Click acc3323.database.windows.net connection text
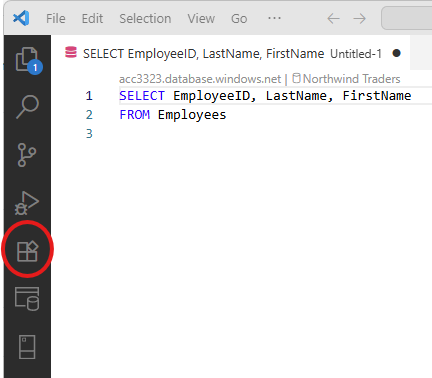The width and height of the screenshot is (432, 378). [x=200, y=79]
